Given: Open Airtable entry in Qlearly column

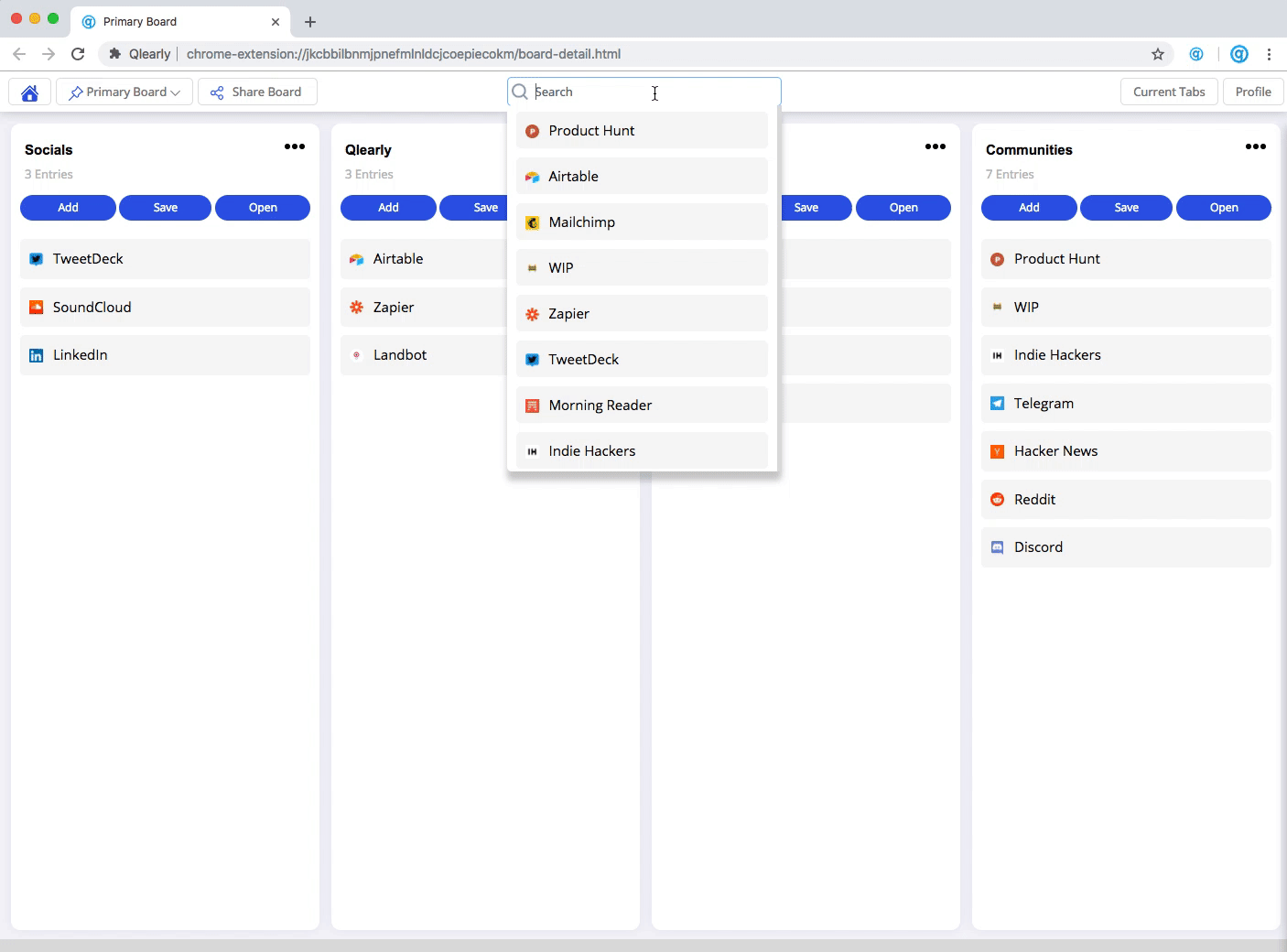Looking at the screenshot, I should point(424,259).
